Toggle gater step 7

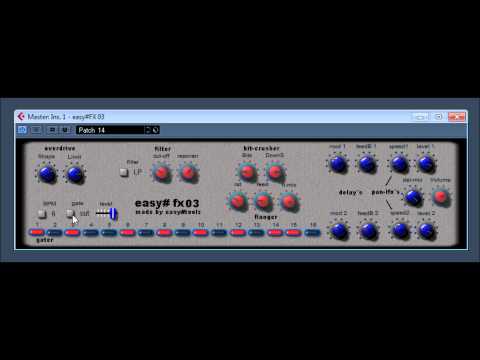[x=146, y=232]
